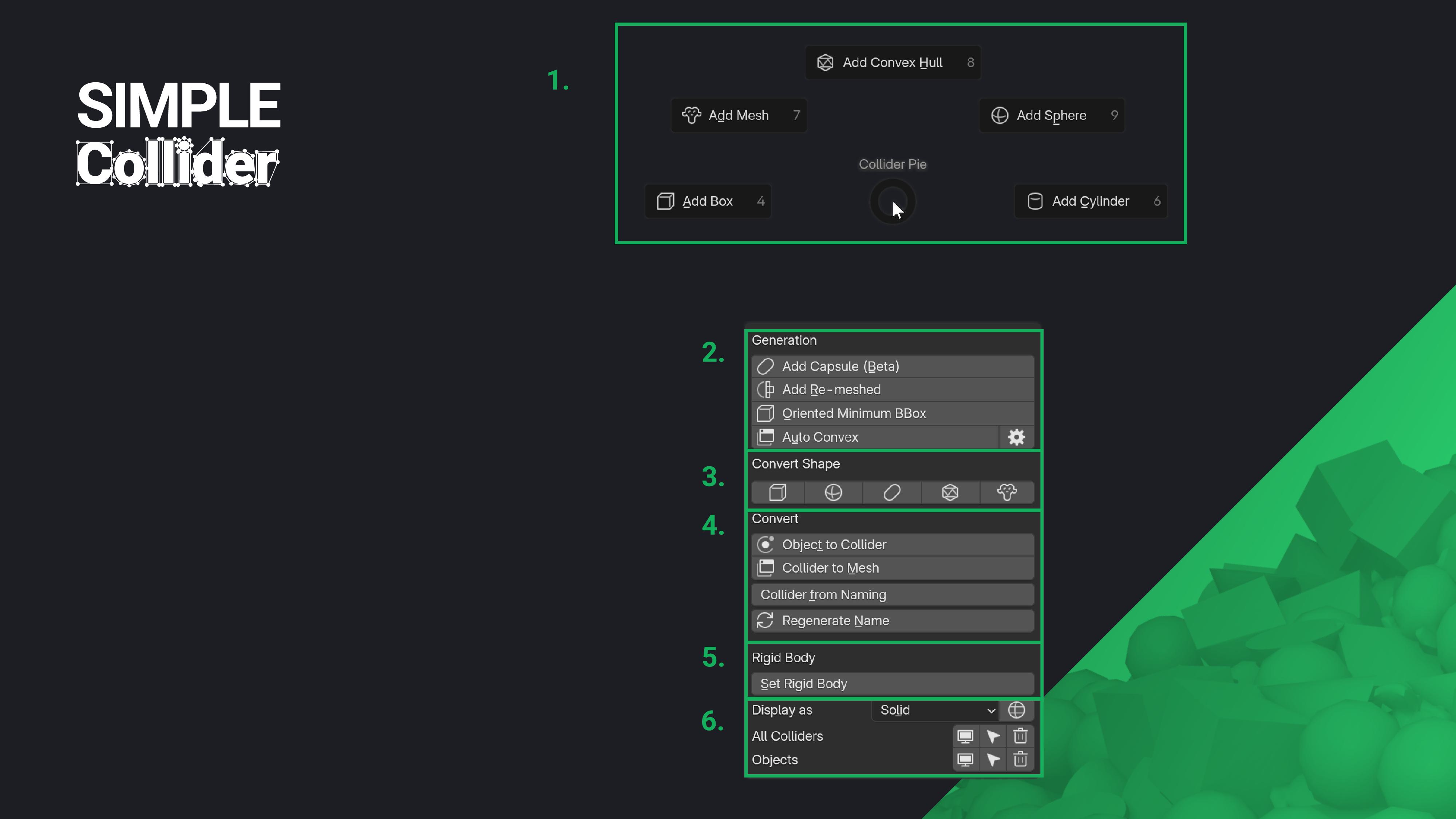Select the Convert to Capsule shape icon

(x=892, y=492)
